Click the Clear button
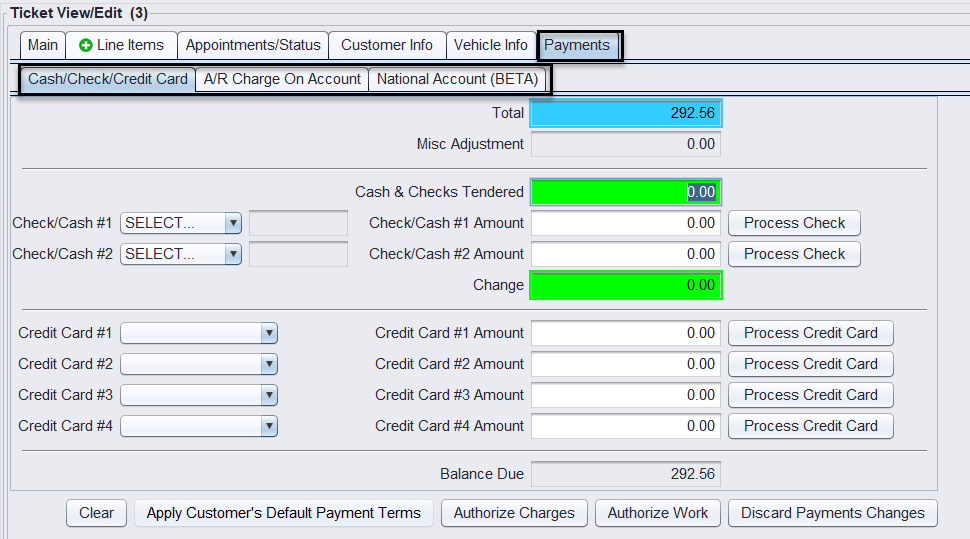 click(x=96, y=513)
